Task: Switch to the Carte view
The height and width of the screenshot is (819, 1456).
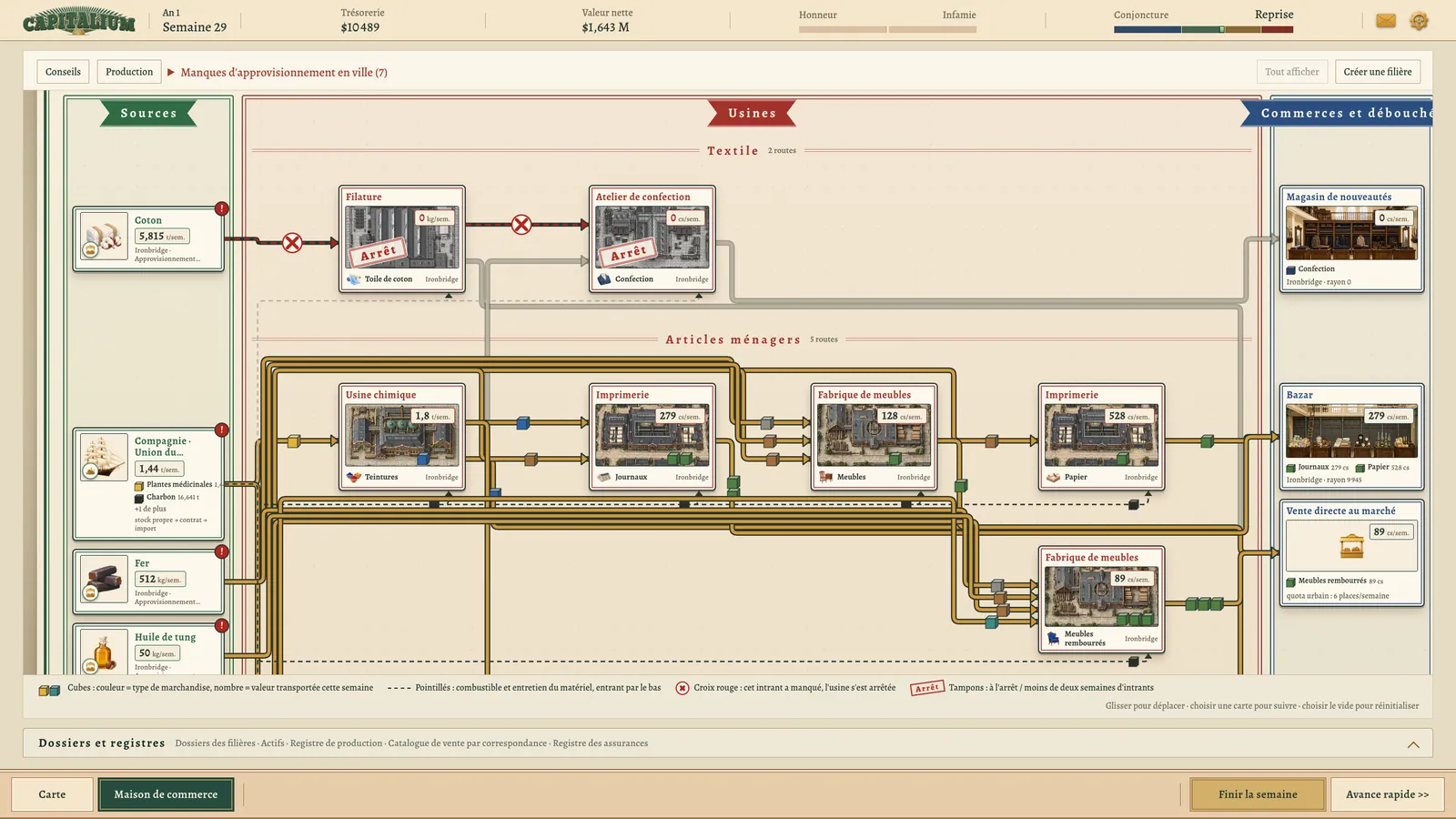Action: click(x=52, y=794)
